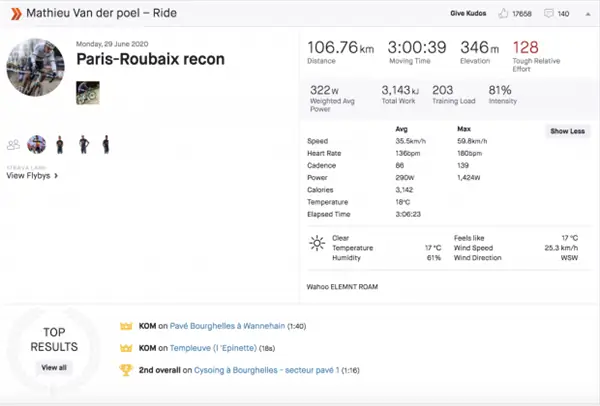Click the wind direction value WSW
Screen dimensions: 600x406
pyautogui.click(x=569, y=258)
